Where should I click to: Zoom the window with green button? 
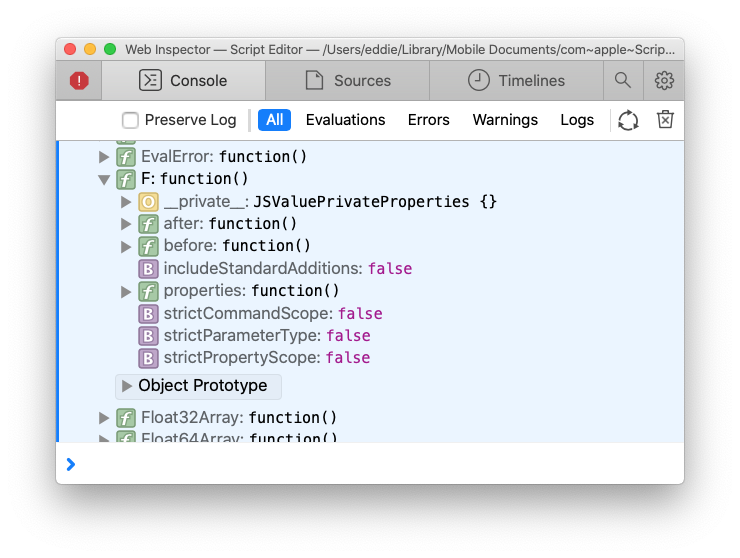tap(110, 49)
